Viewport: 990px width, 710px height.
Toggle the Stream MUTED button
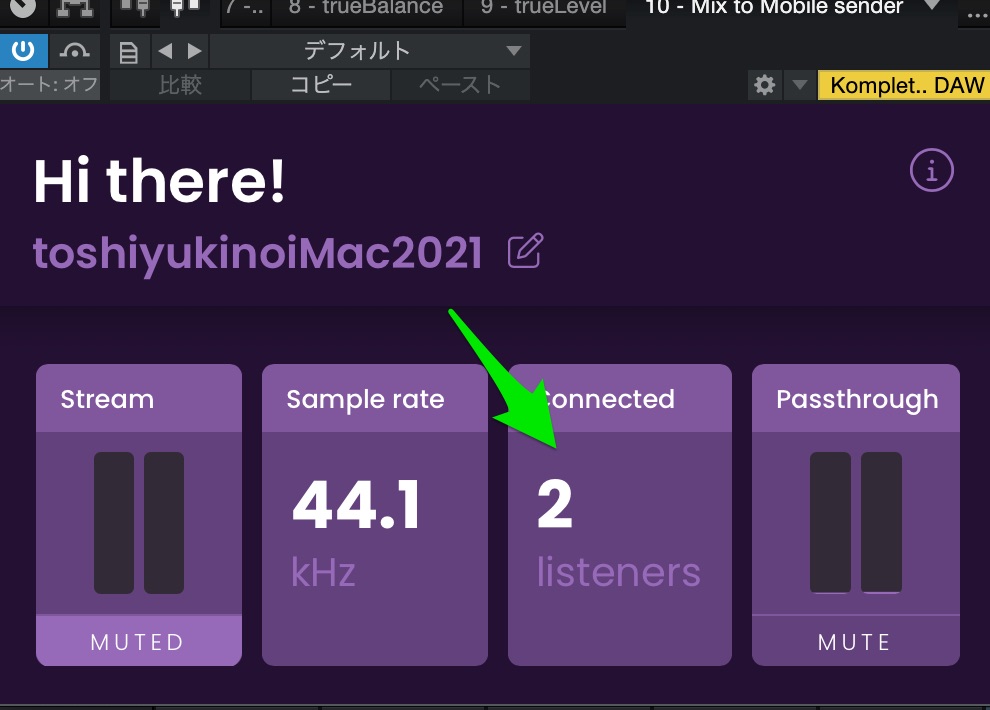click(x=138, y=641)
